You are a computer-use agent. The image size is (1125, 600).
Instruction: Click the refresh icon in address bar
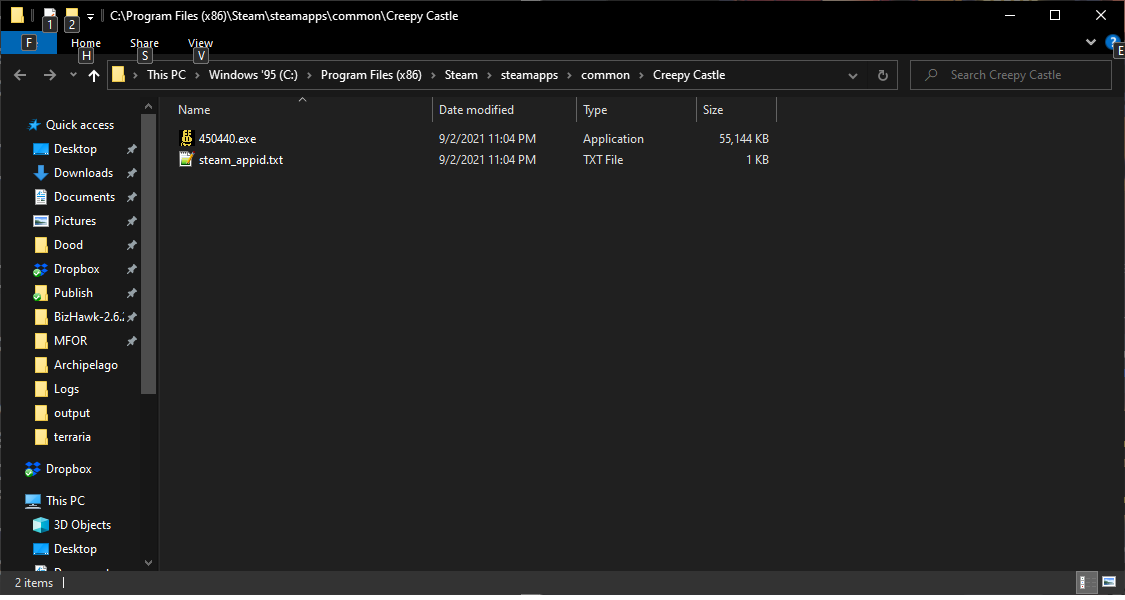(881, 74)
